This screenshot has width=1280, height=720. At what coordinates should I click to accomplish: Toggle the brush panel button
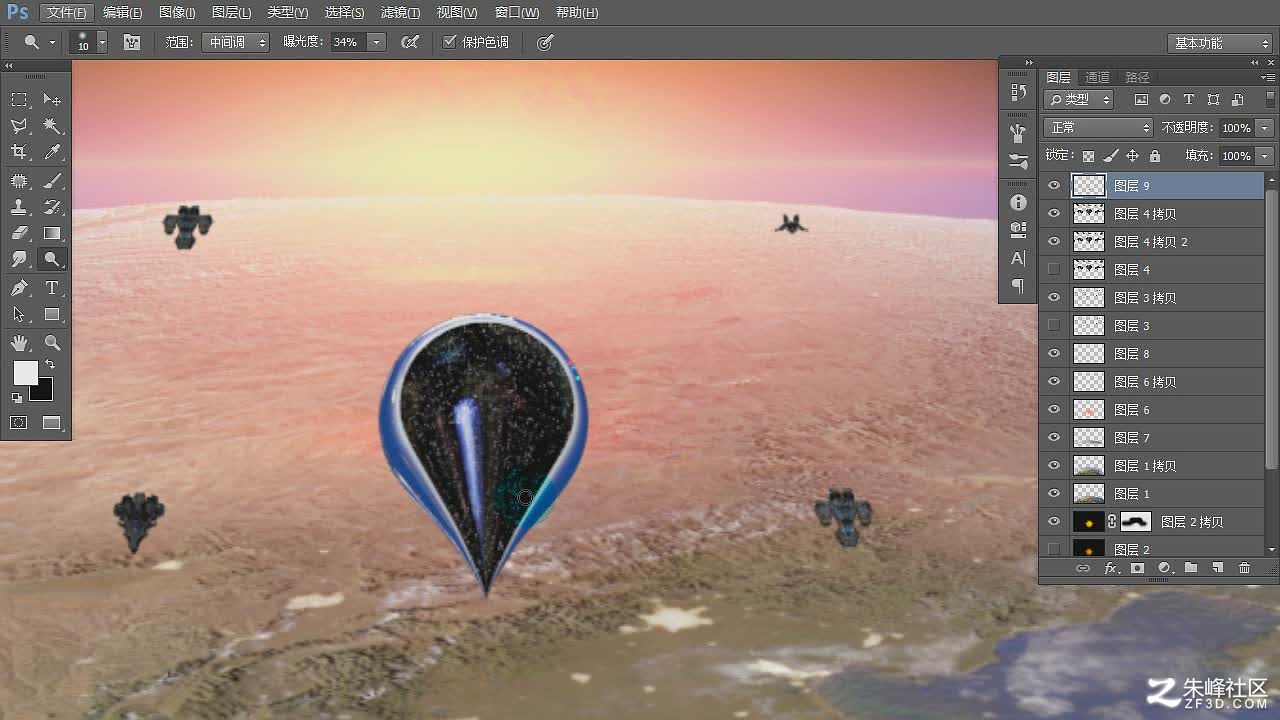tap(131, 42)
